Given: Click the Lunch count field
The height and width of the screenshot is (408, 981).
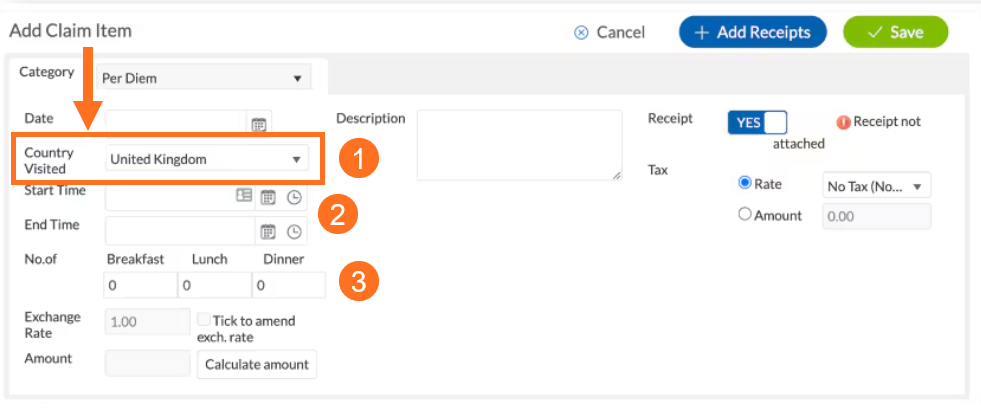Looking at the screenshot, I should (x=215, y=285).
